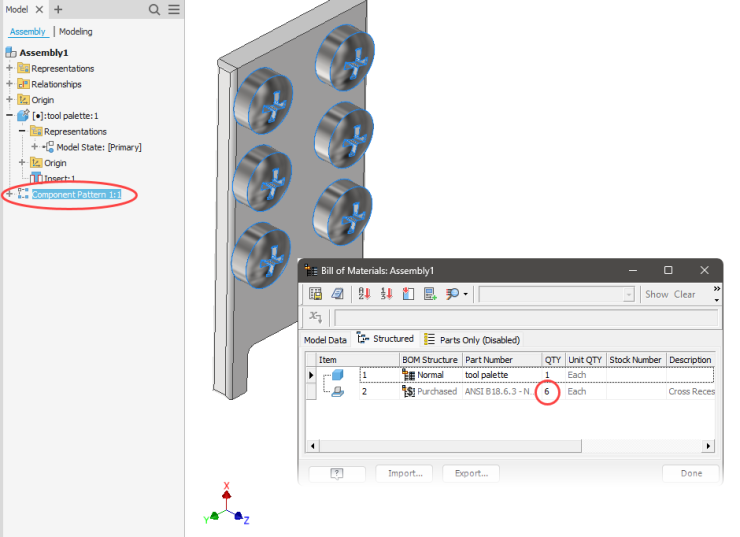Add a custom iProperty column
Viewport: 740px width, 537px height.
[430, 294]
